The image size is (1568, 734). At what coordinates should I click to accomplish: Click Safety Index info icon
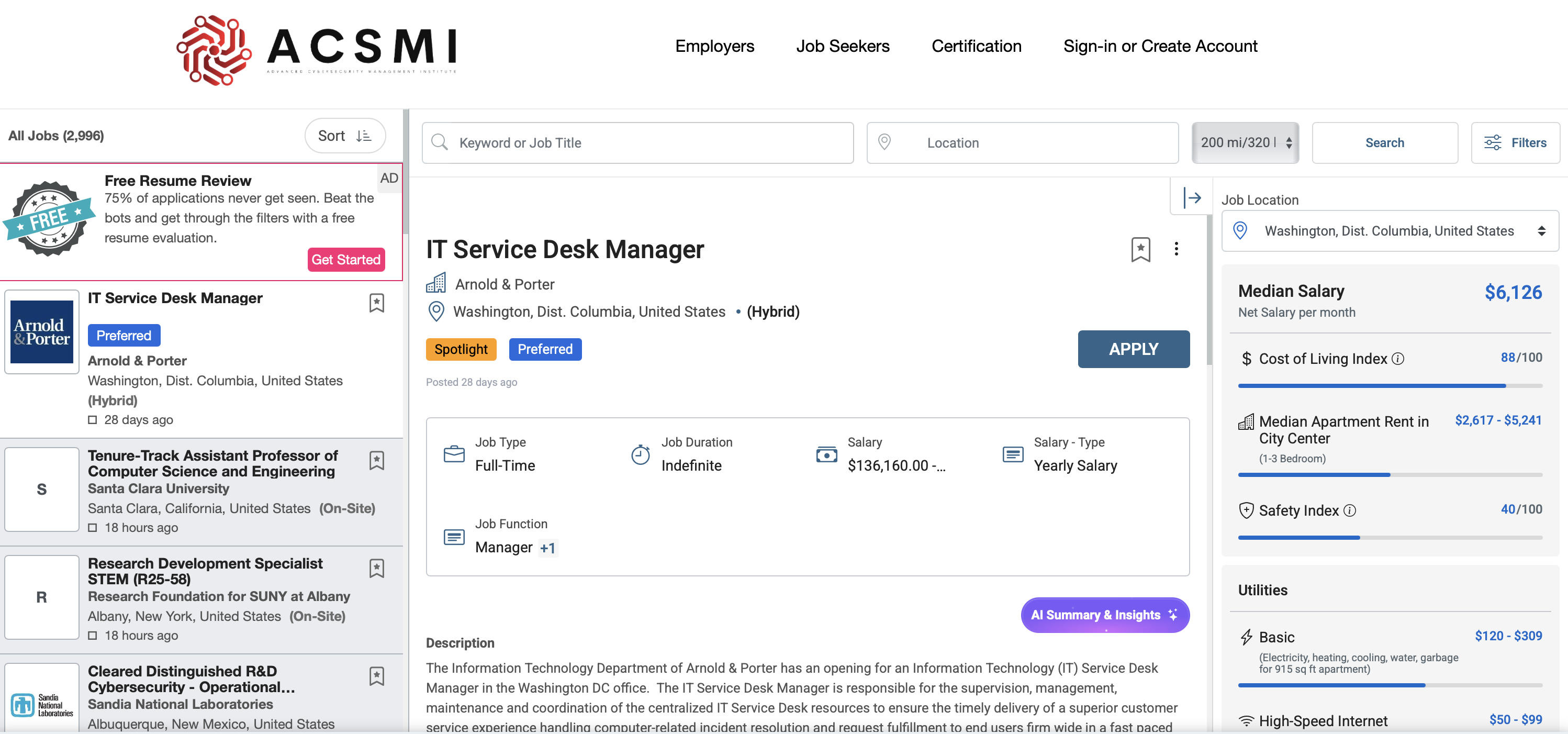click(x=1349, y=510)
